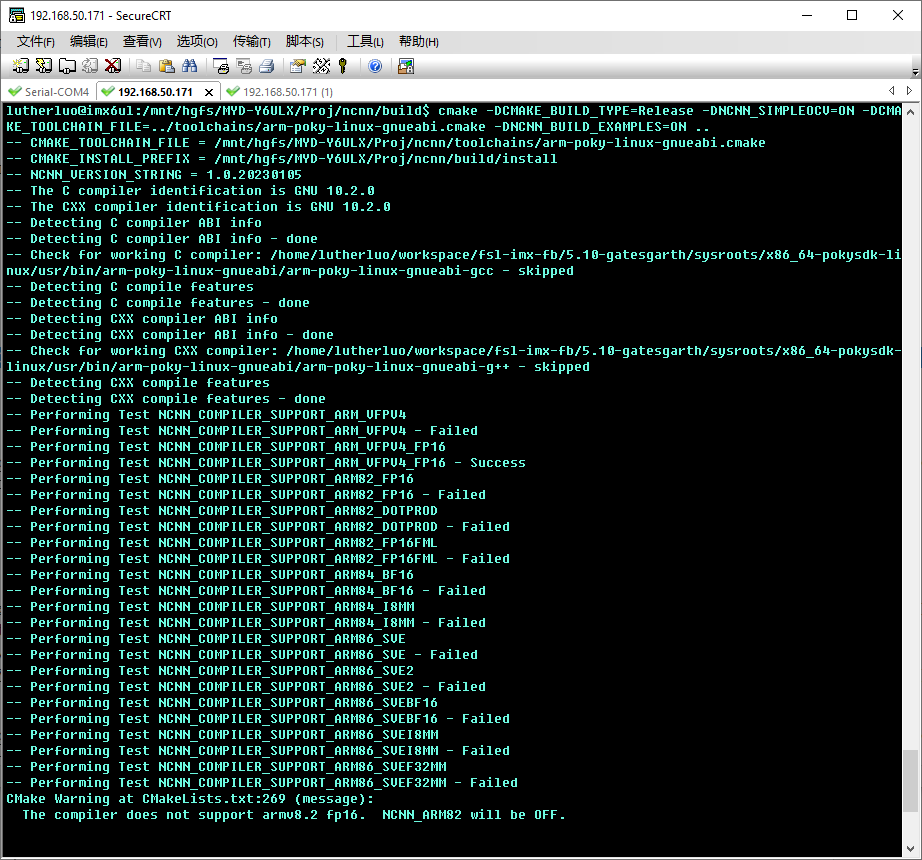
Task: Click the terminal vertical scrollbar thumb
Action: 909,780
